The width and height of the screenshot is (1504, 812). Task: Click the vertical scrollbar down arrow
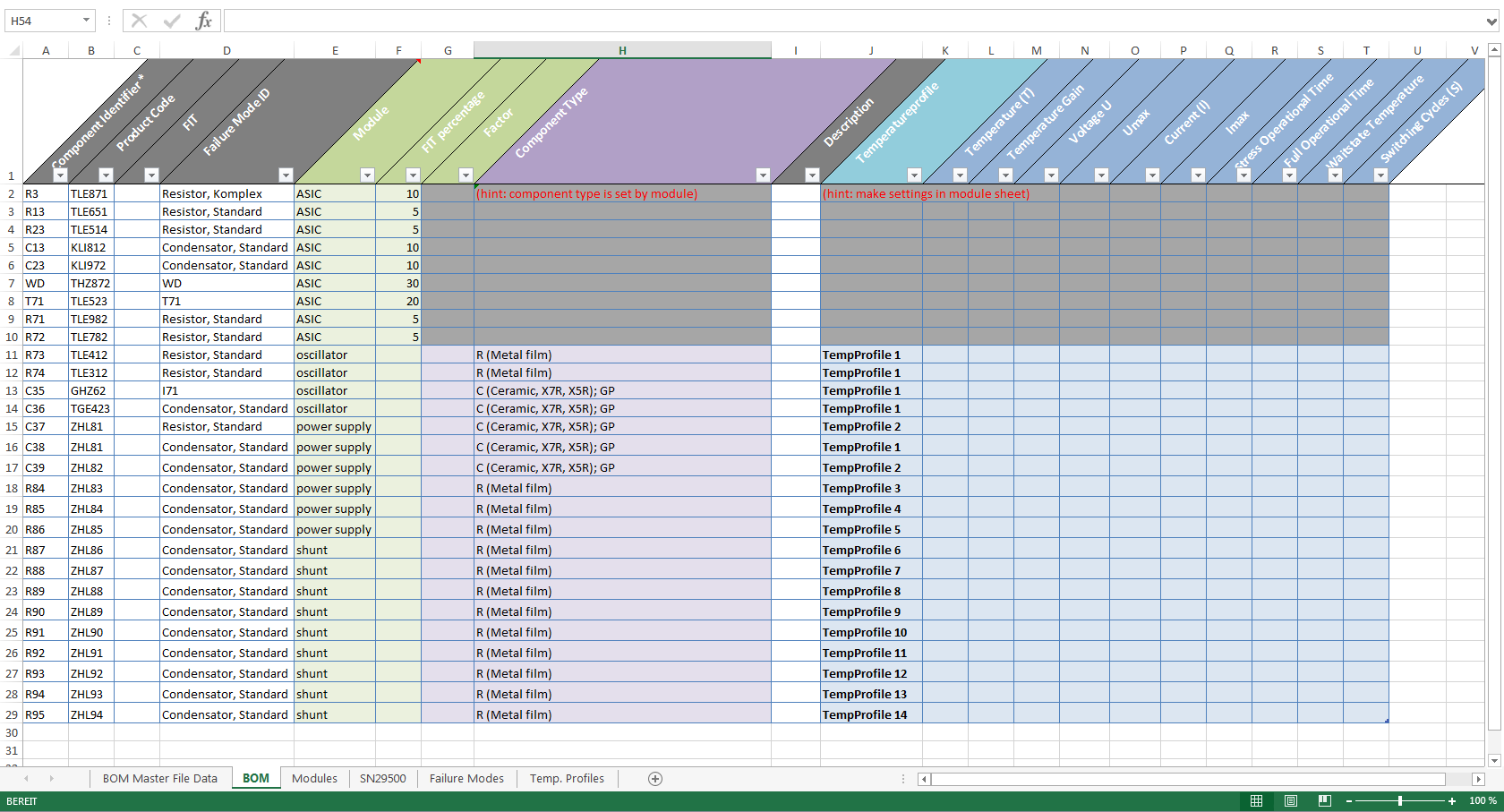[1493, 761]
